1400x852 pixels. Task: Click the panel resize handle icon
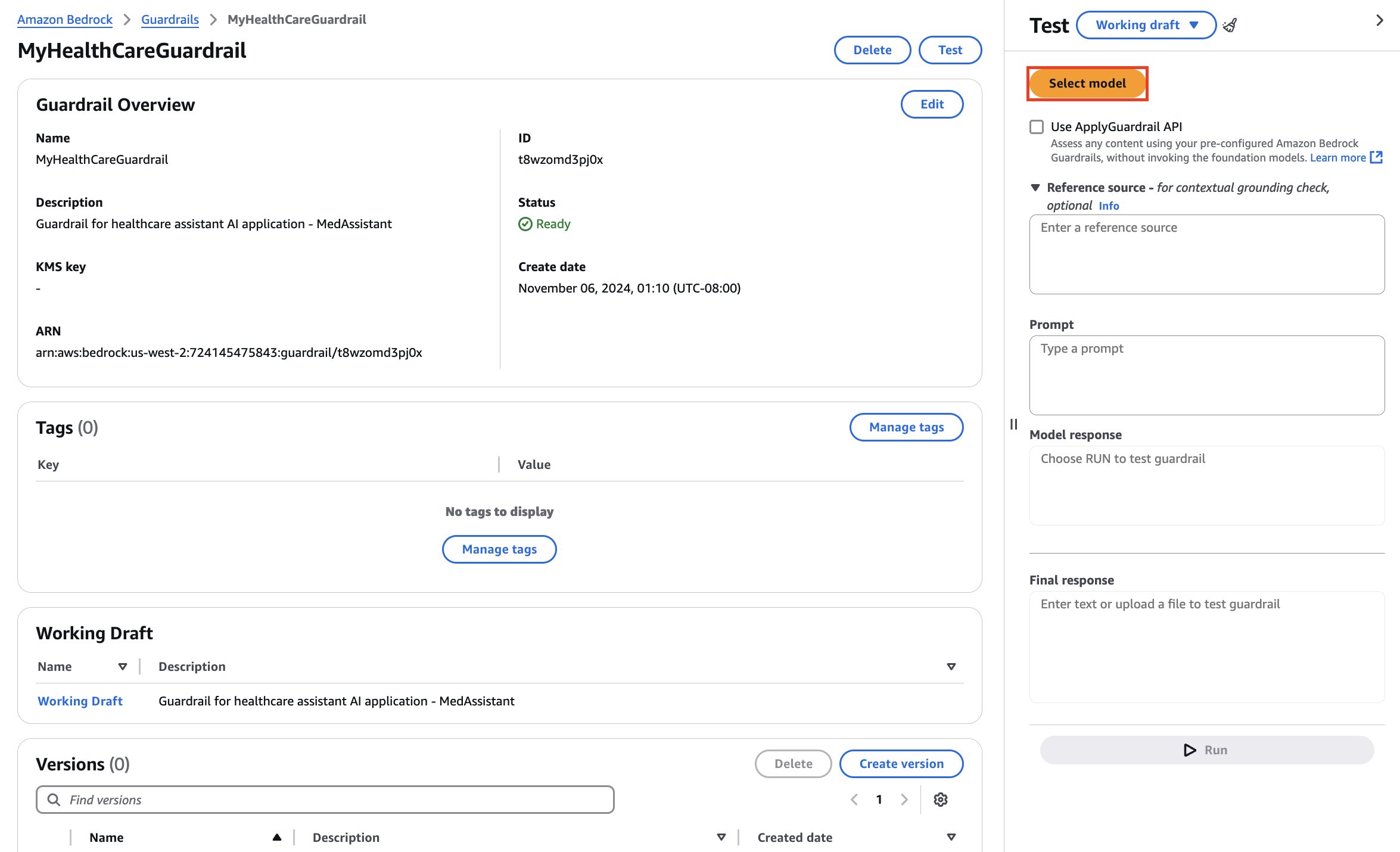(1013, 424)
